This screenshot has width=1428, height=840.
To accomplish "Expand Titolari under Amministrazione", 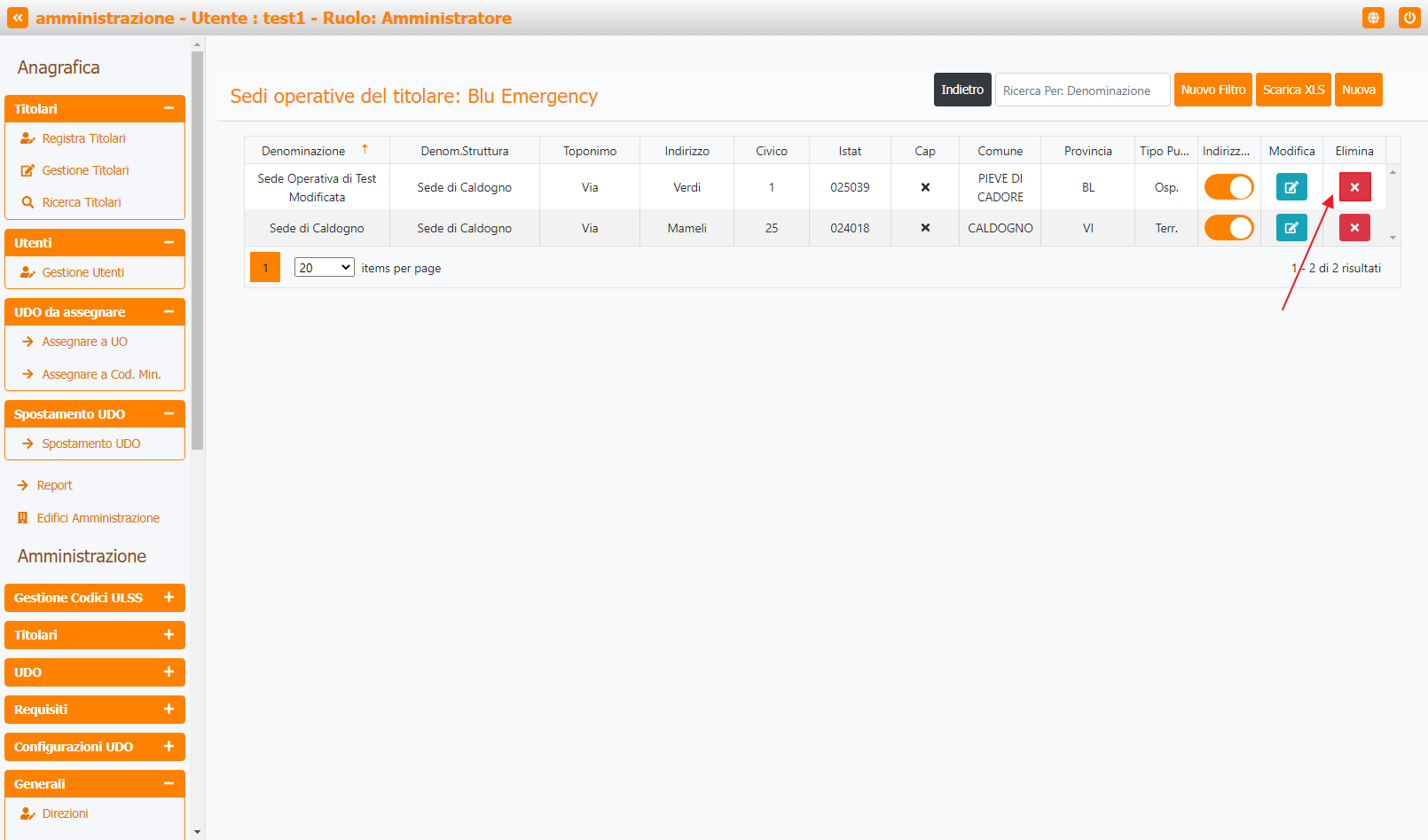I will [x=95, y=635].
